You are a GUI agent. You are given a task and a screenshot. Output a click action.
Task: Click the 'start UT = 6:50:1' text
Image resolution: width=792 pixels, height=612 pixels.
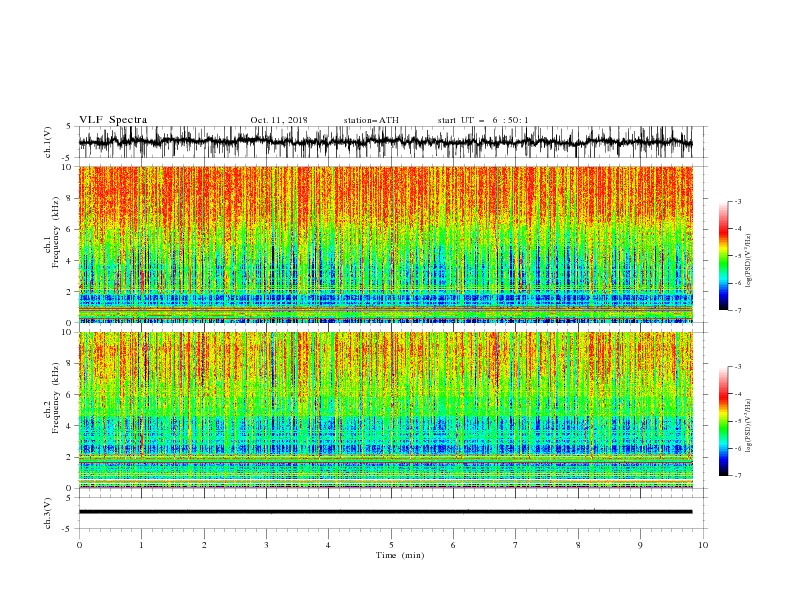click(483, 120)
